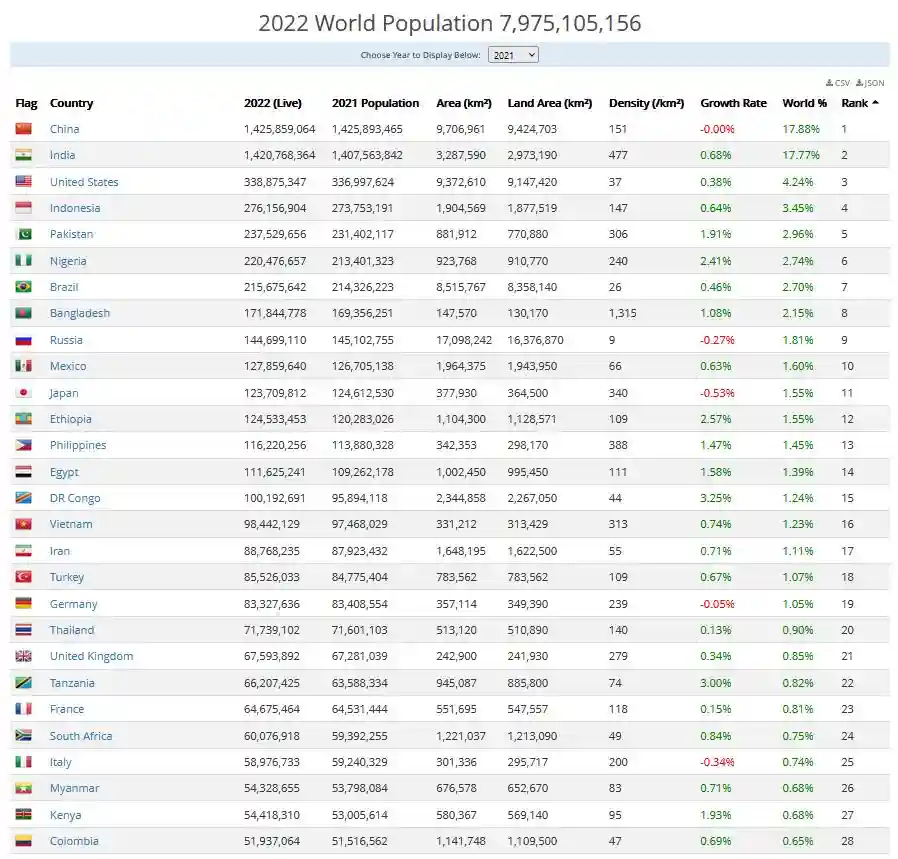This screenshot has width=898, height=859.
Task: Download the table as CSV
Action: click(838, 83)
